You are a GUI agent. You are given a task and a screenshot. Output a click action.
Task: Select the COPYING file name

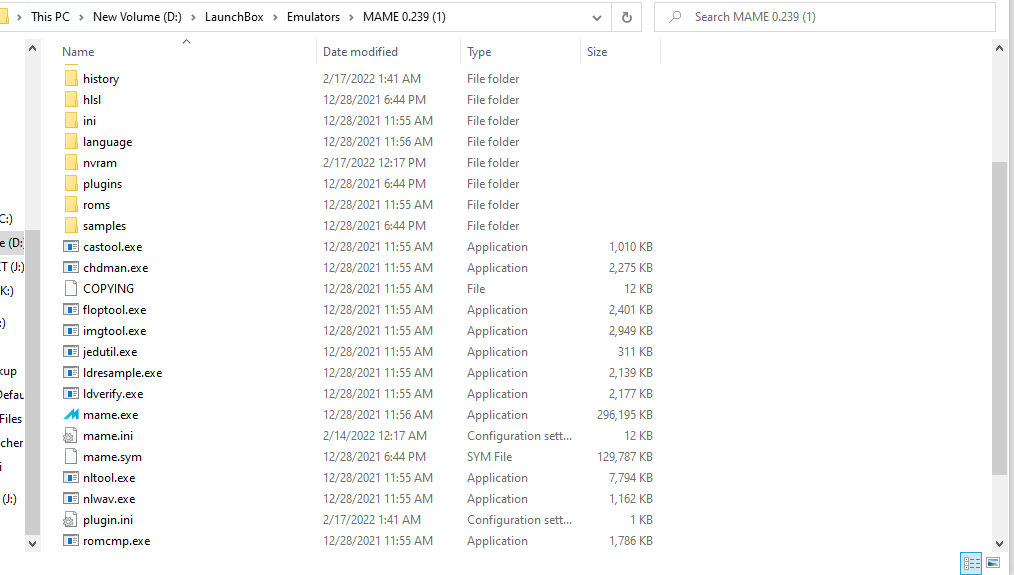109,288
